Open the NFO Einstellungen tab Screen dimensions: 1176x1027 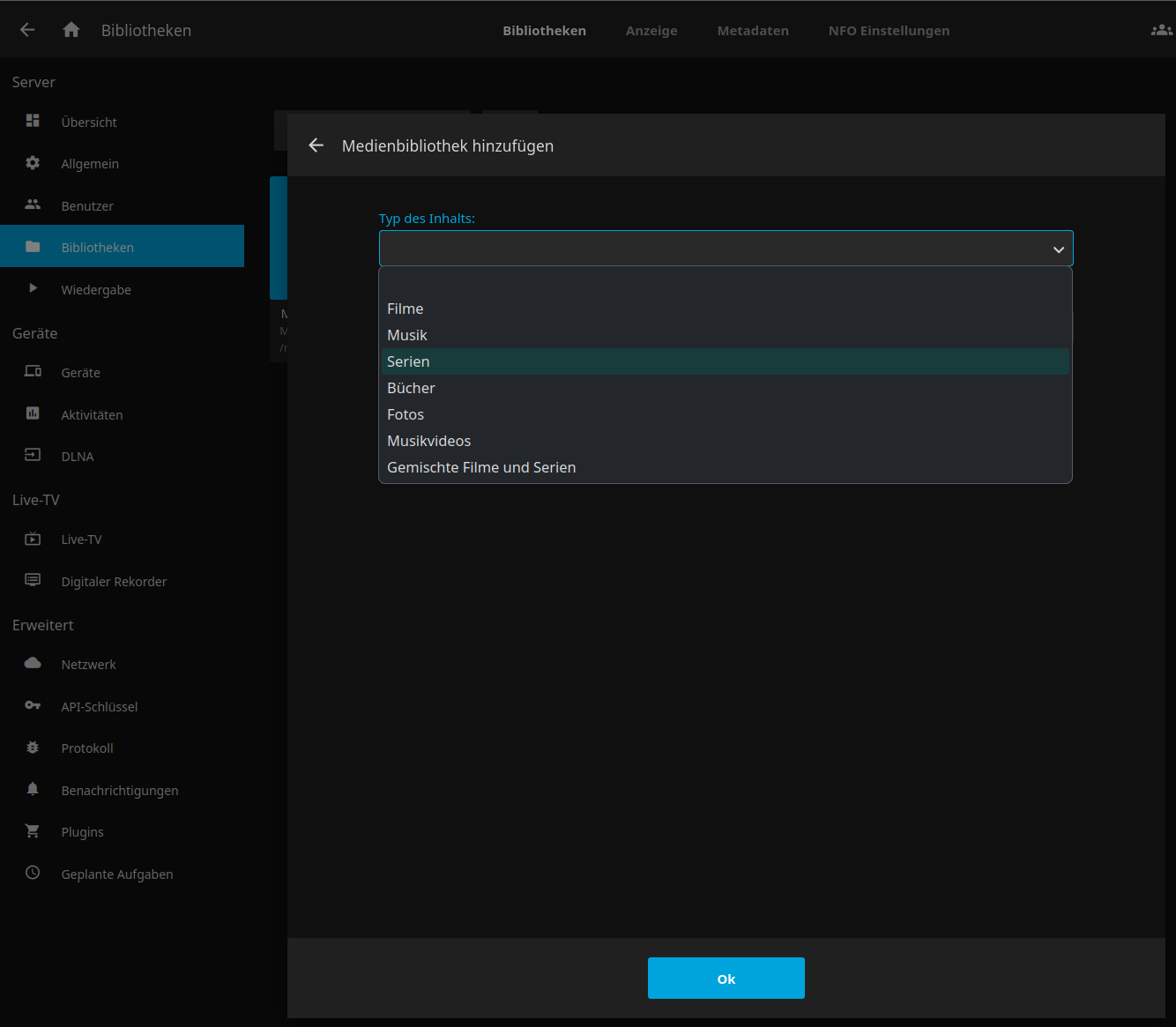(x=889, y=31)
